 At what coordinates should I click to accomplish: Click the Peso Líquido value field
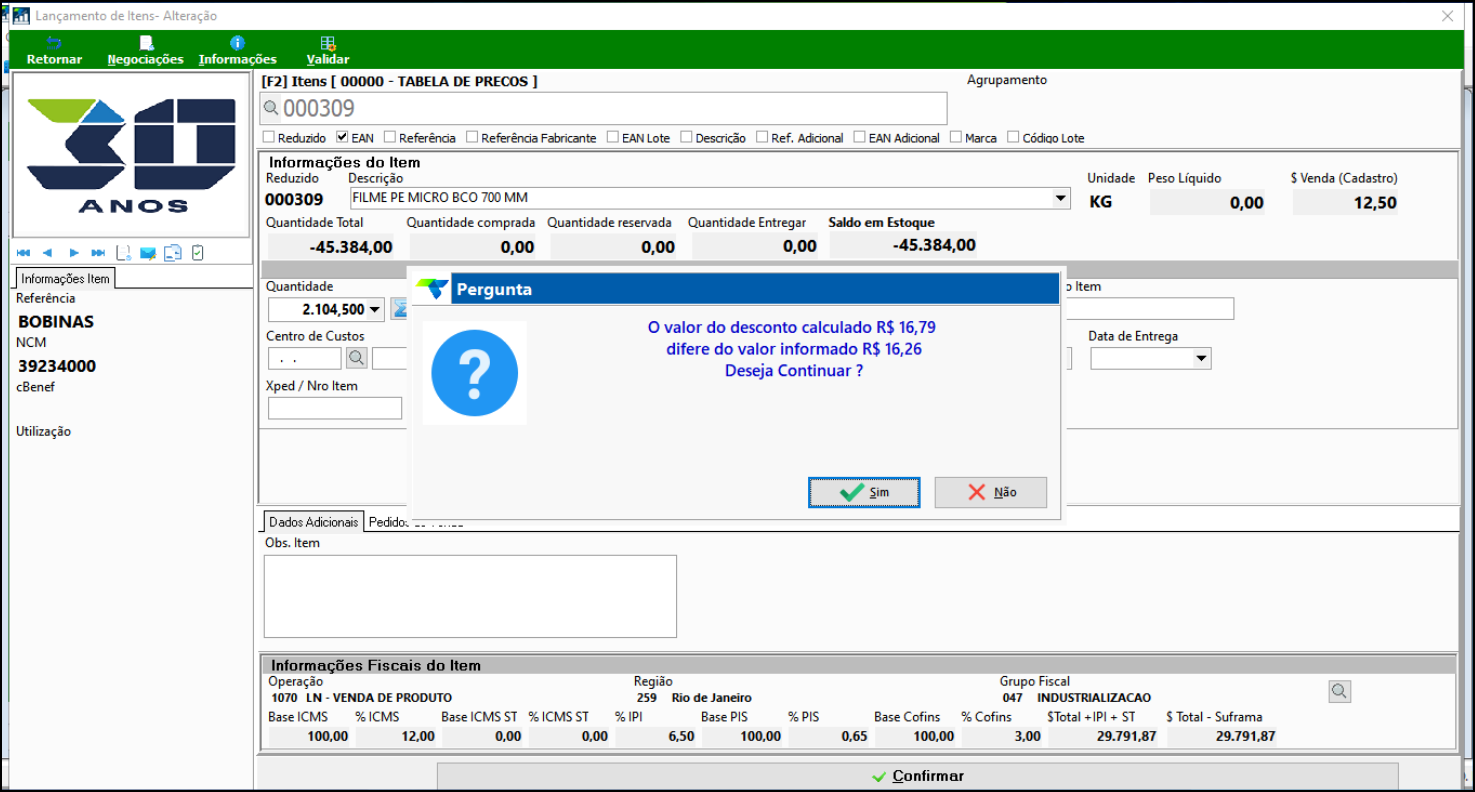tap(1208, 203)
